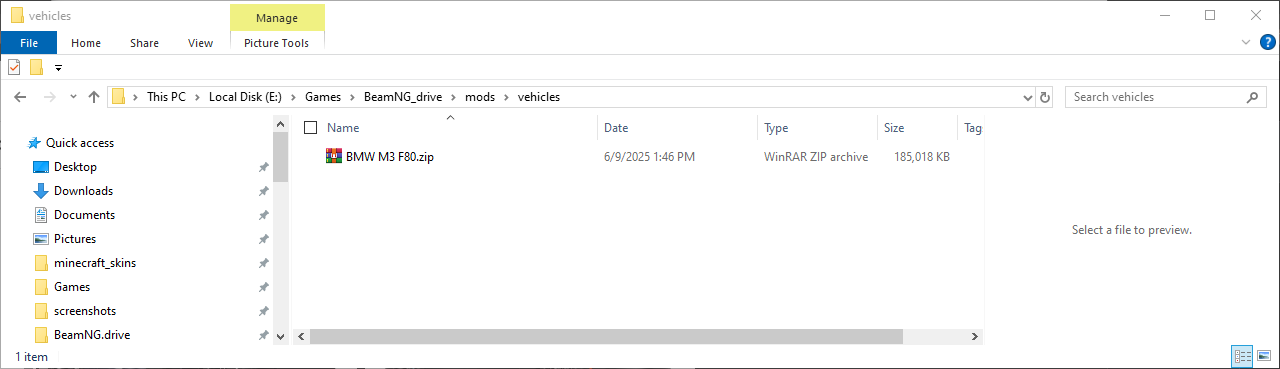Open minecraft_skins in Quick access
1280x369 pixels.
point(95,263)
